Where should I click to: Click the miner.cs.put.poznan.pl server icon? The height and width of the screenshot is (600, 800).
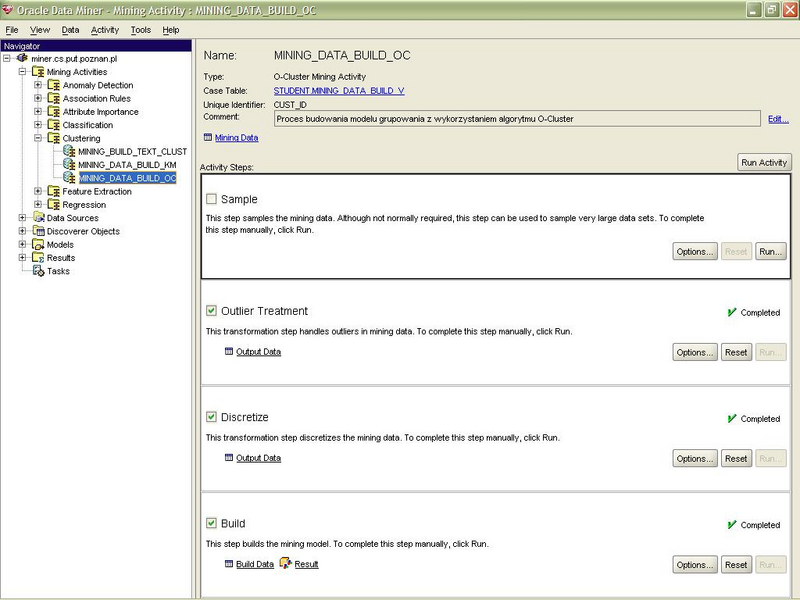[22, 58]
